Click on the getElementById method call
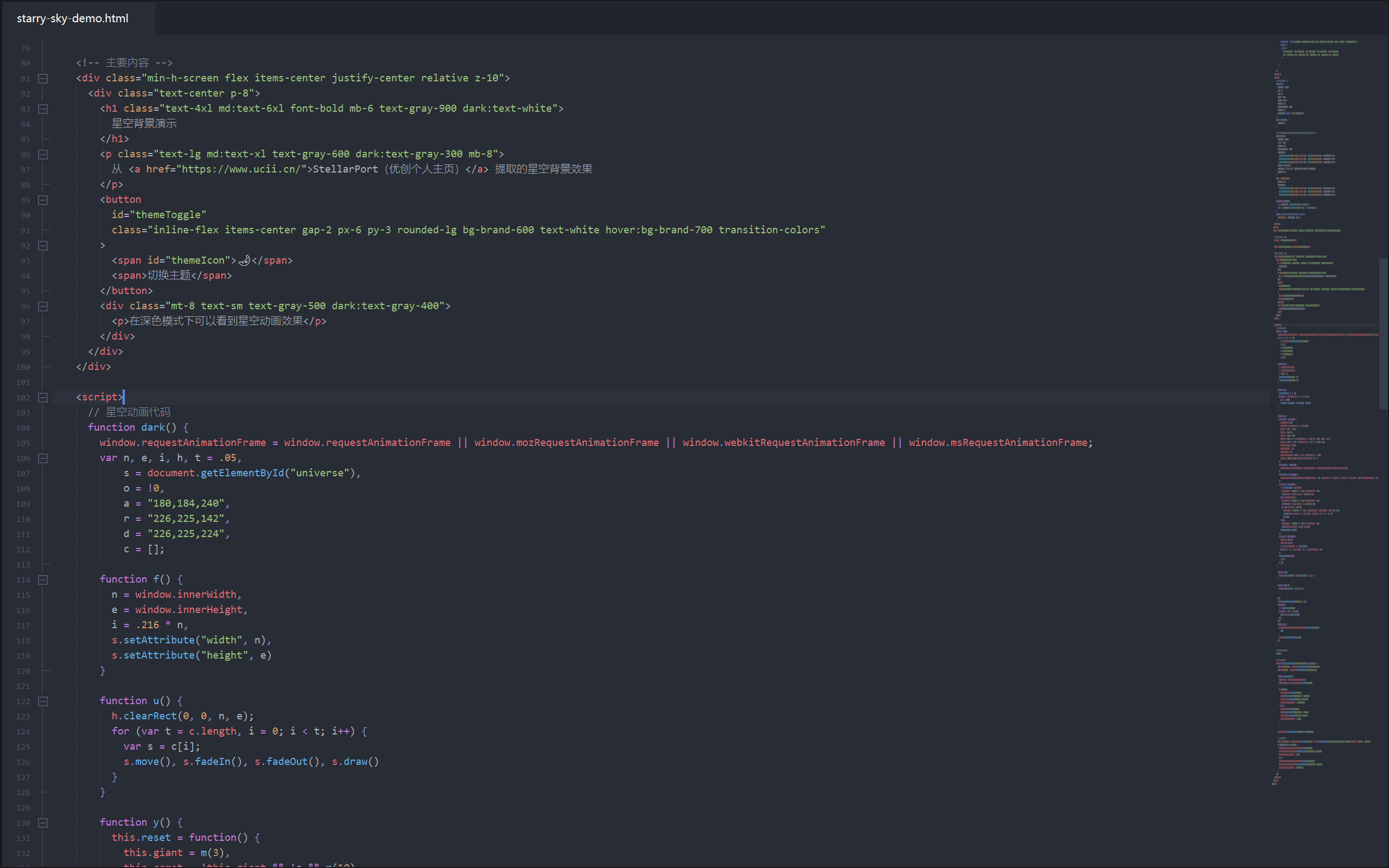Image resolution: width=1389 pixels, height=868 pixels. 241,473
